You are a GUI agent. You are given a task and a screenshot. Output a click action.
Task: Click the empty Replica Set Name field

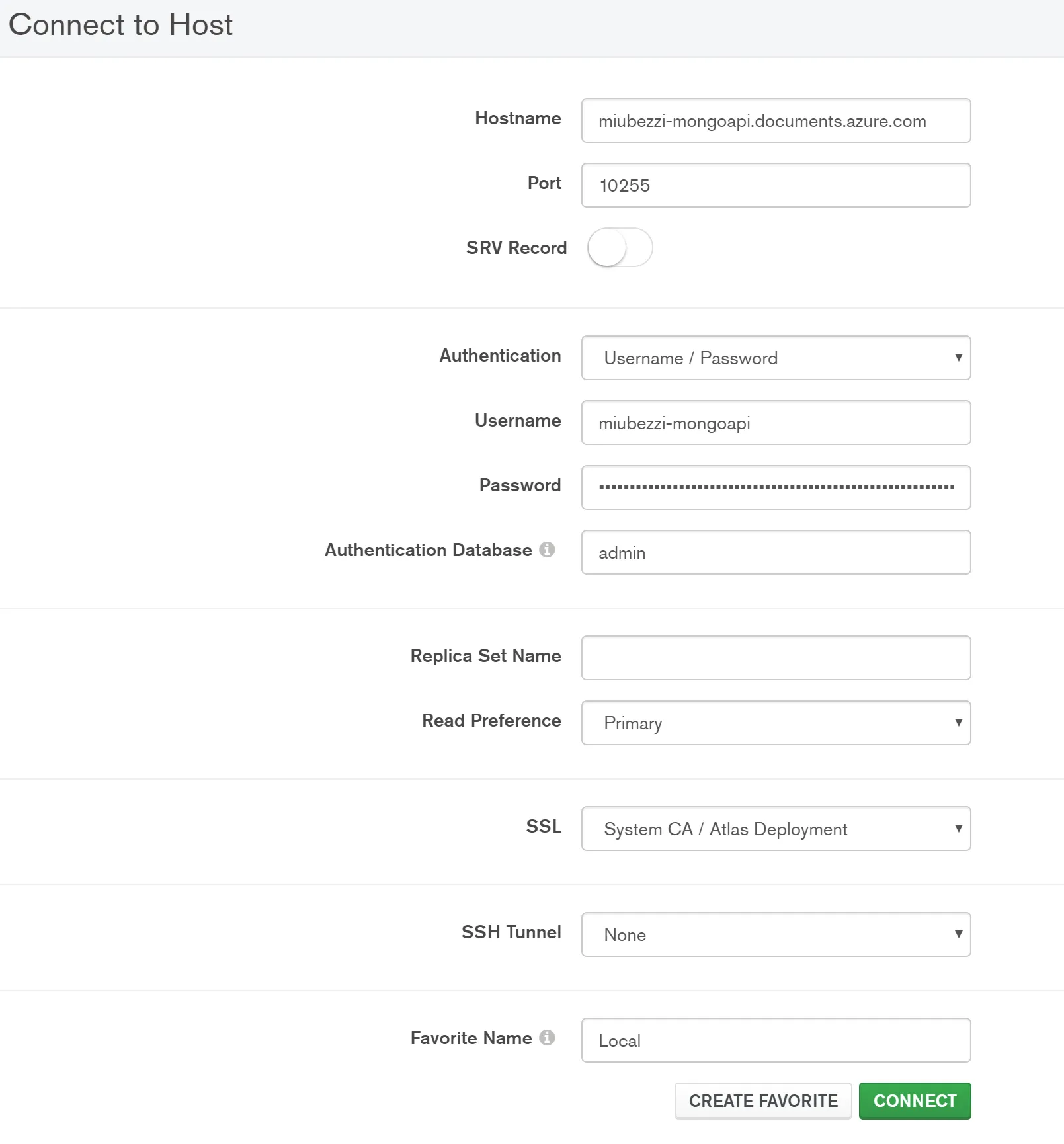point(775,658)
